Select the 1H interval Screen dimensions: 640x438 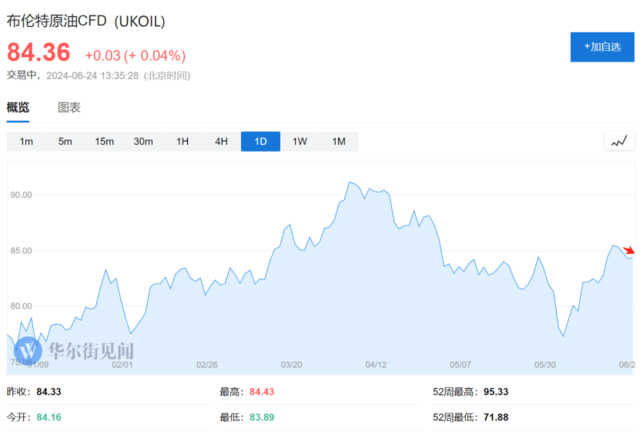pyautogui.click(x=182, y=141)
